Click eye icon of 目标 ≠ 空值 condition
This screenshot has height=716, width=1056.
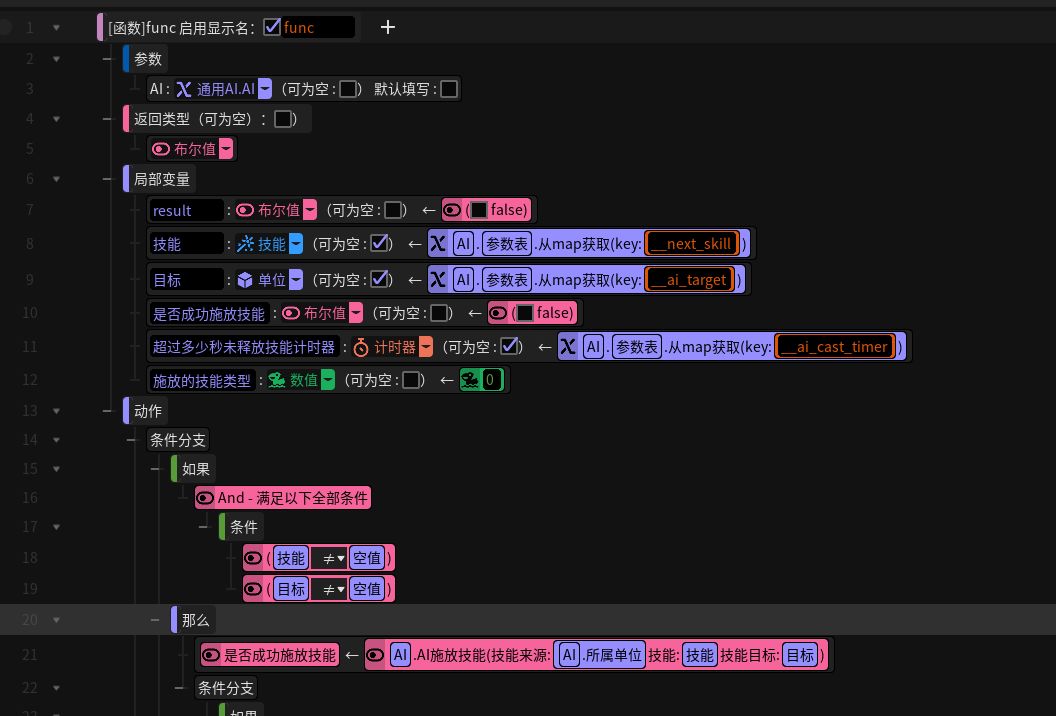(253, 589)
